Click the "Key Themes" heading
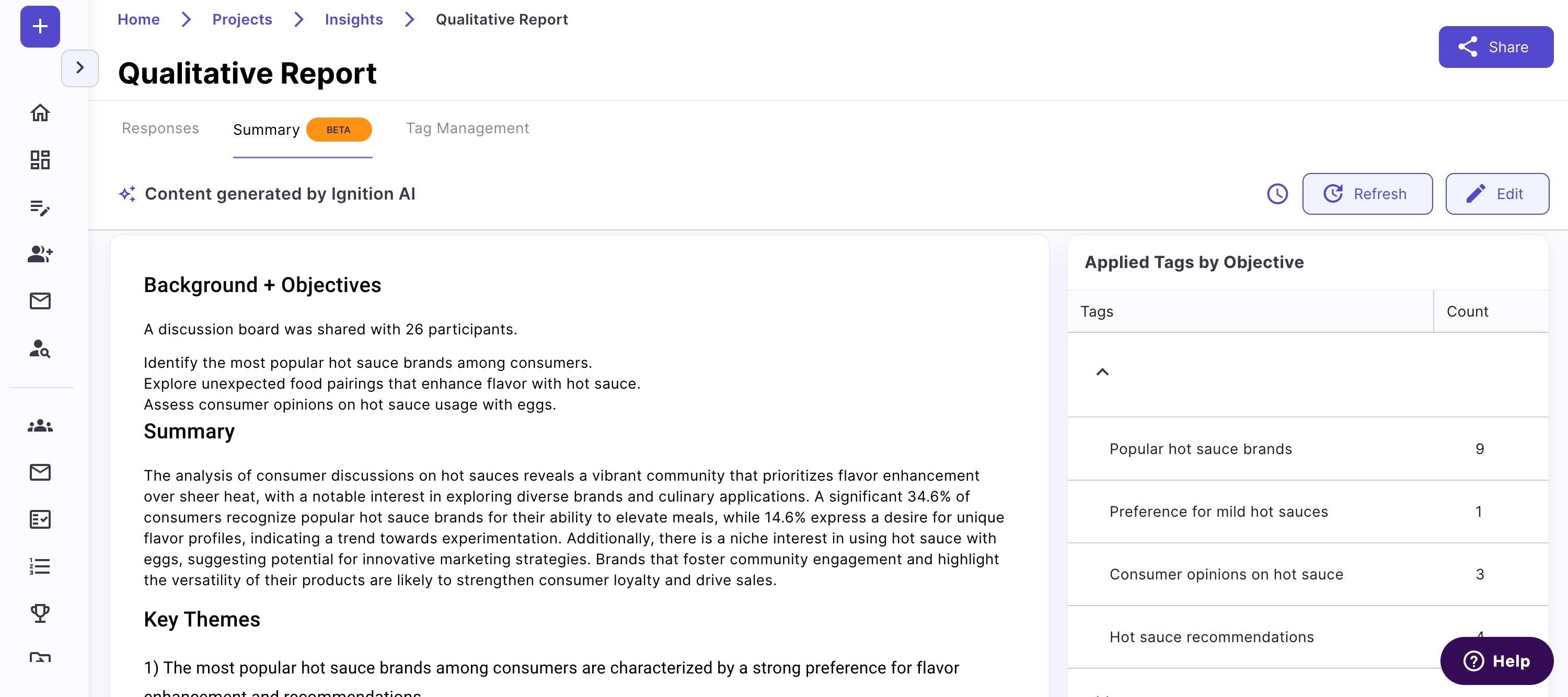 tap(202, 619)
